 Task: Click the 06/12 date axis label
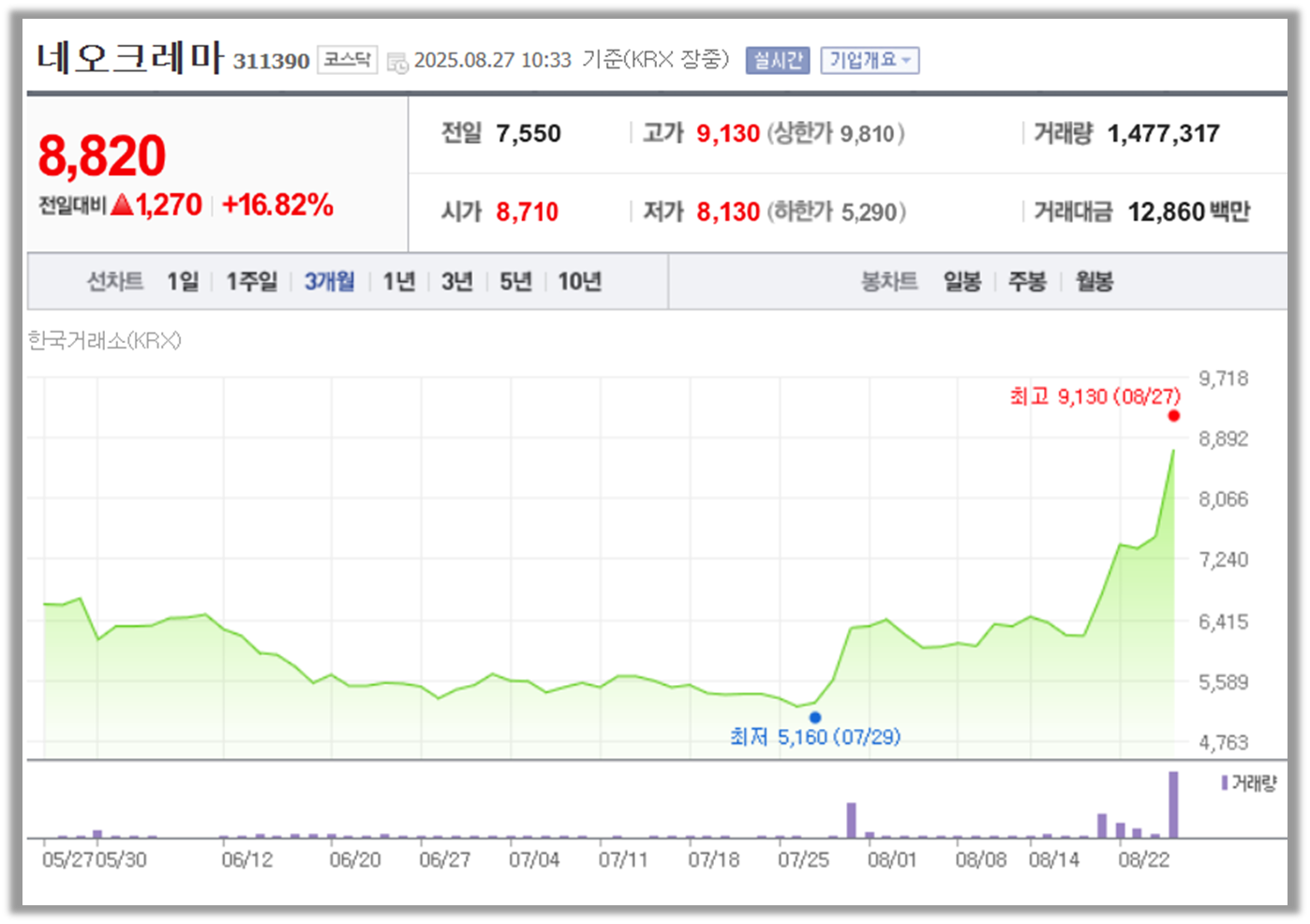tap(247, 859)
